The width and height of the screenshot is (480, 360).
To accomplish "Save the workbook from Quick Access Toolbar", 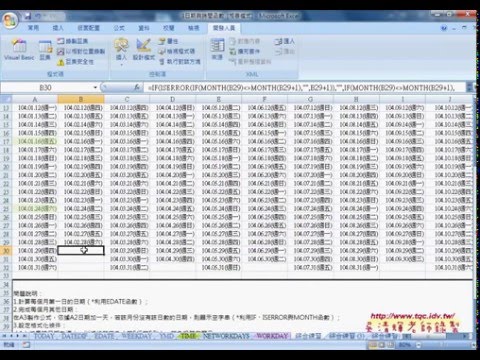I will click(x=28, y=15).
